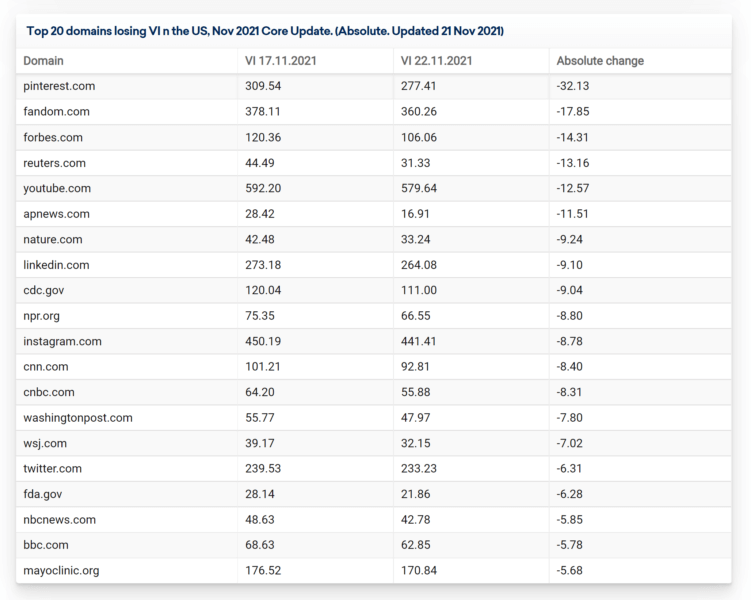Select the mayoclinic.org domain row

tap(61, 571)
